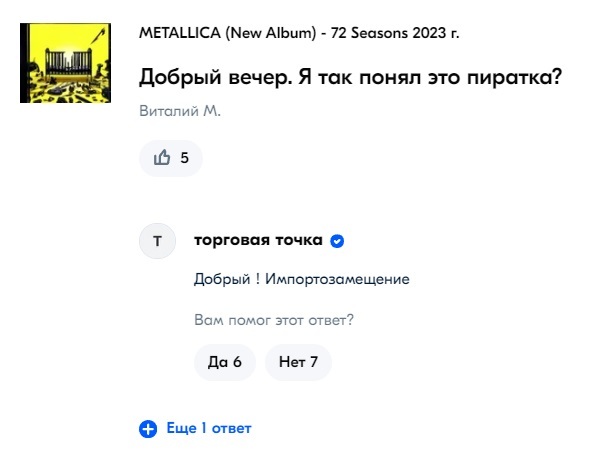This screenshot has width=615, height=475.
Task: Click the like count number 5
Action: [184, 158]
